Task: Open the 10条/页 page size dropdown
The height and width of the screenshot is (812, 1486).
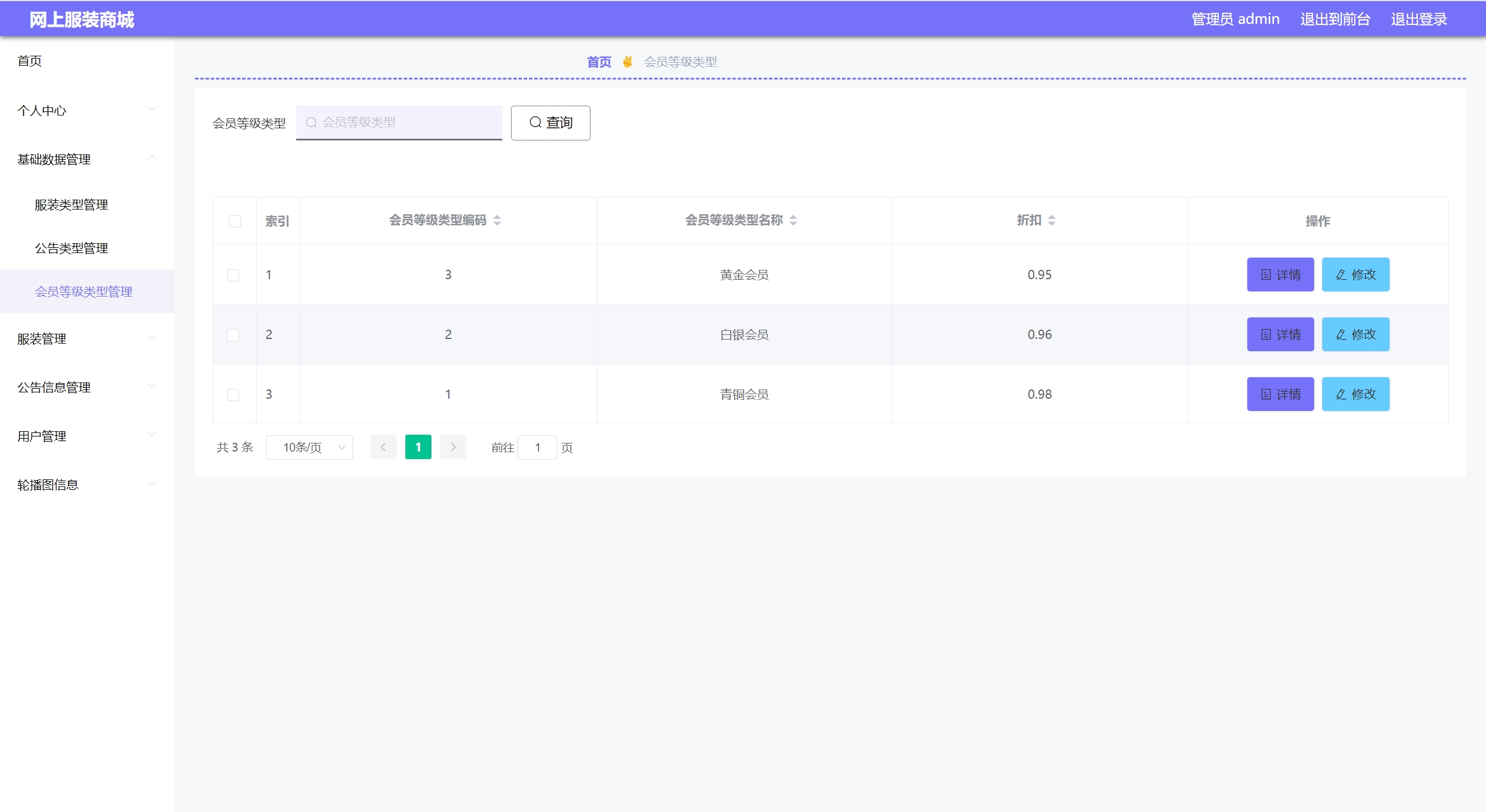Action: click(309, 447)
